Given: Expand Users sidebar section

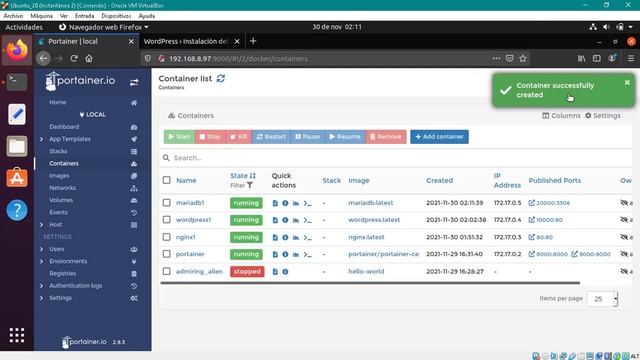Looking at the screenshot, I should click(42, 249).
